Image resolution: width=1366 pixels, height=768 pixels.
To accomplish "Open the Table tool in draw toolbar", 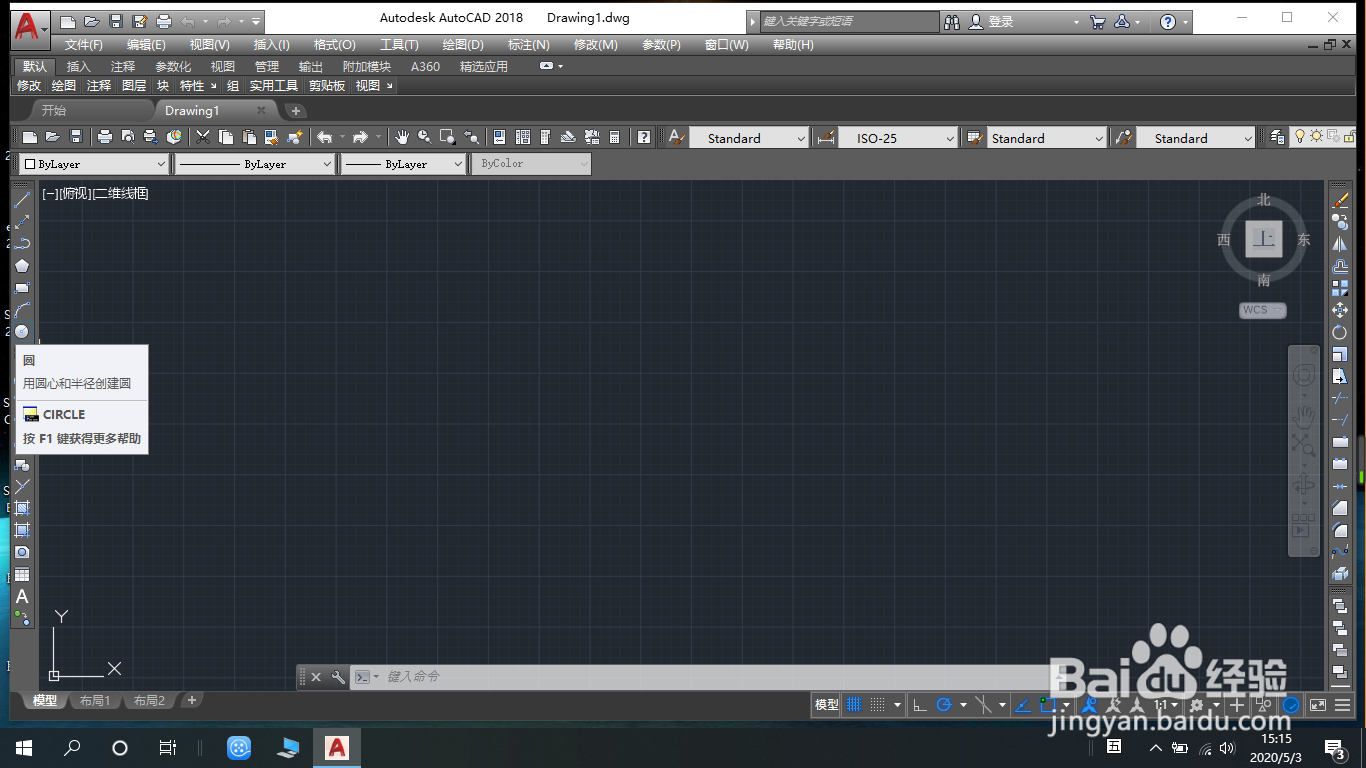I will point(22,574).
